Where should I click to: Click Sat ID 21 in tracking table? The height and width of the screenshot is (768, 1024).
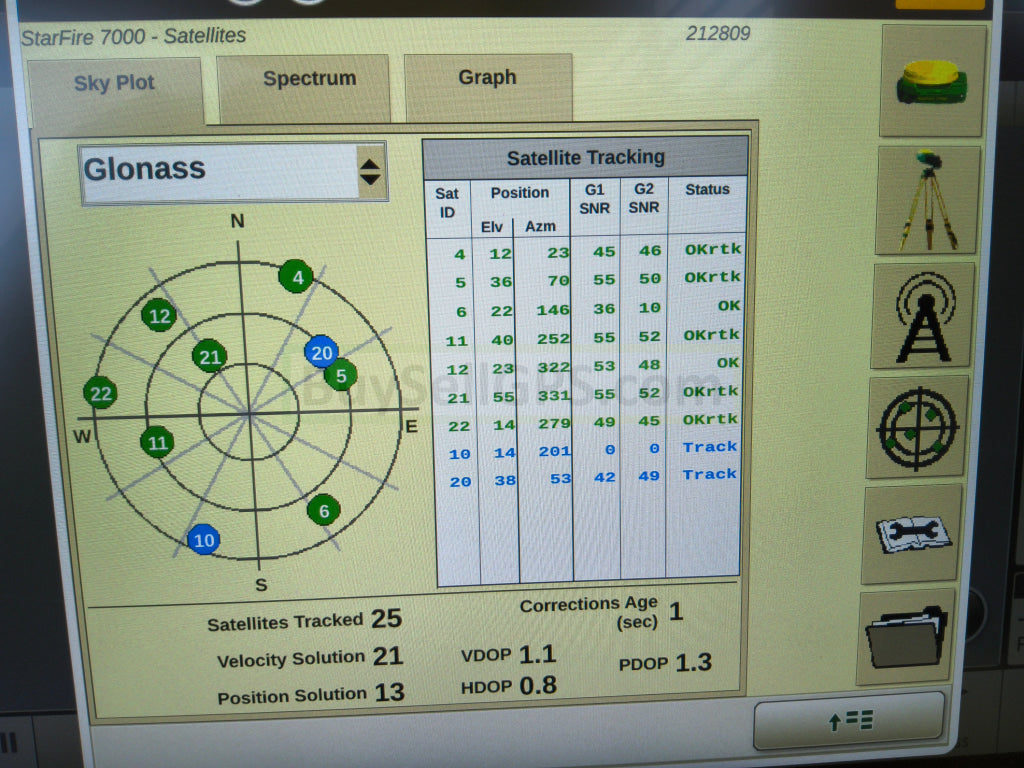coord(458,398)
